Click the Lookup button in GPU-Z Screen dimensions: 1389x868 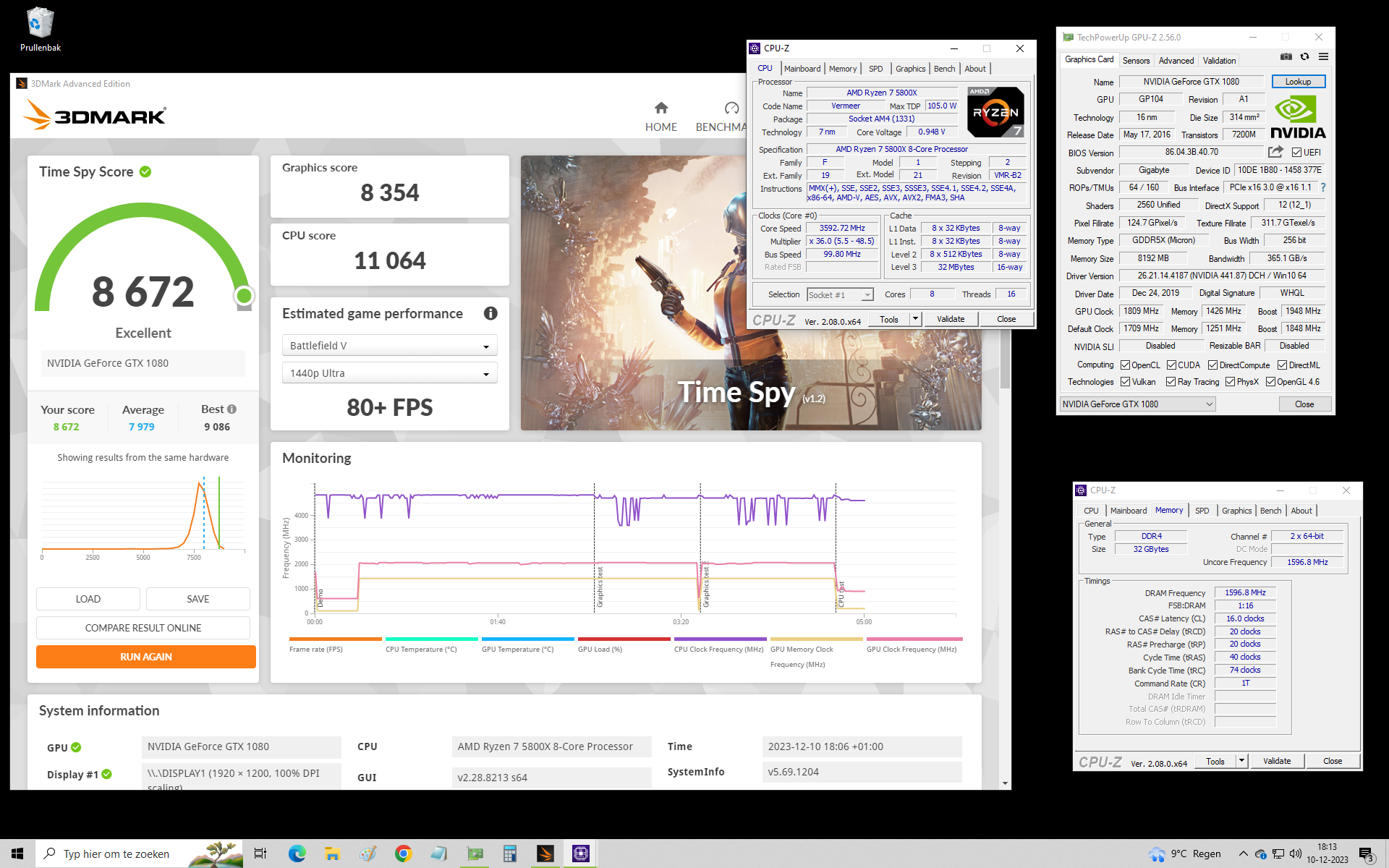click(1298, 82)
